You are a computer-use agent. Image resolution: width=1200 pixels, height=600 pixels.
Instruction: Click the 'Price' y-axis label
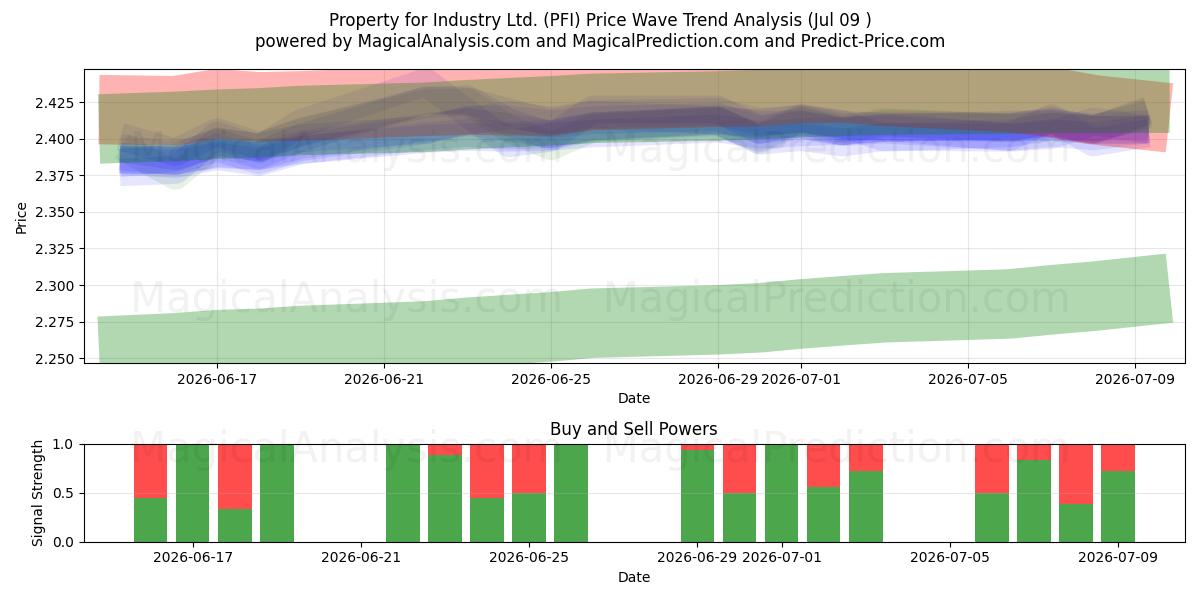[22, 216]
